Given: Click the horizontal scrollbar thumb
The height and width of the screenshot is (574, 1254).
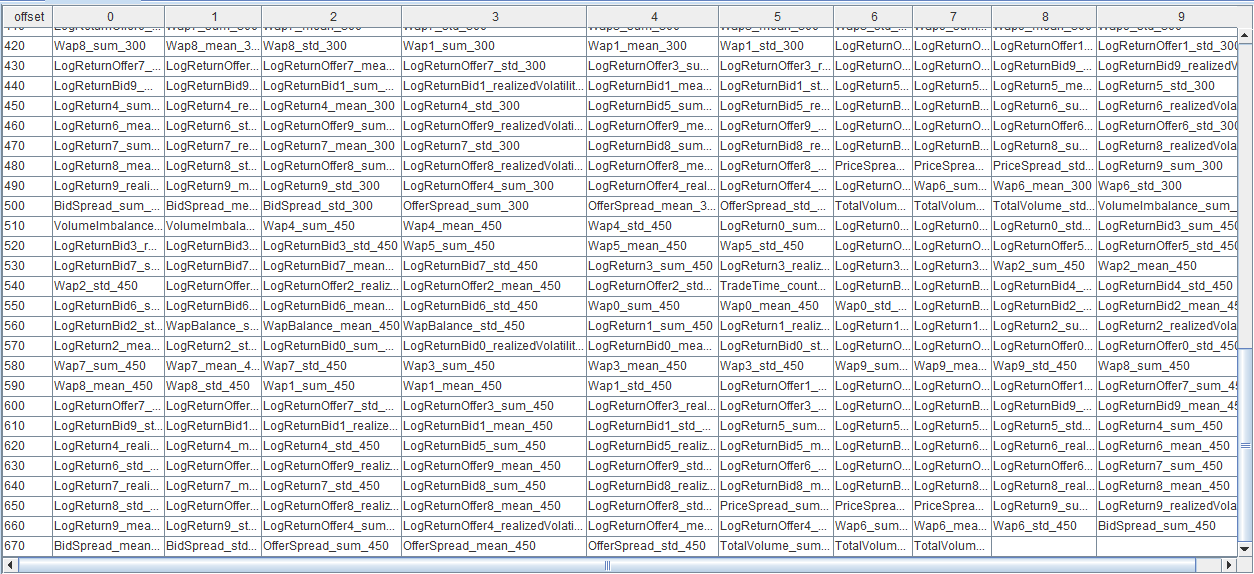Looking at the screenshot, I should (x=606, y=565).
